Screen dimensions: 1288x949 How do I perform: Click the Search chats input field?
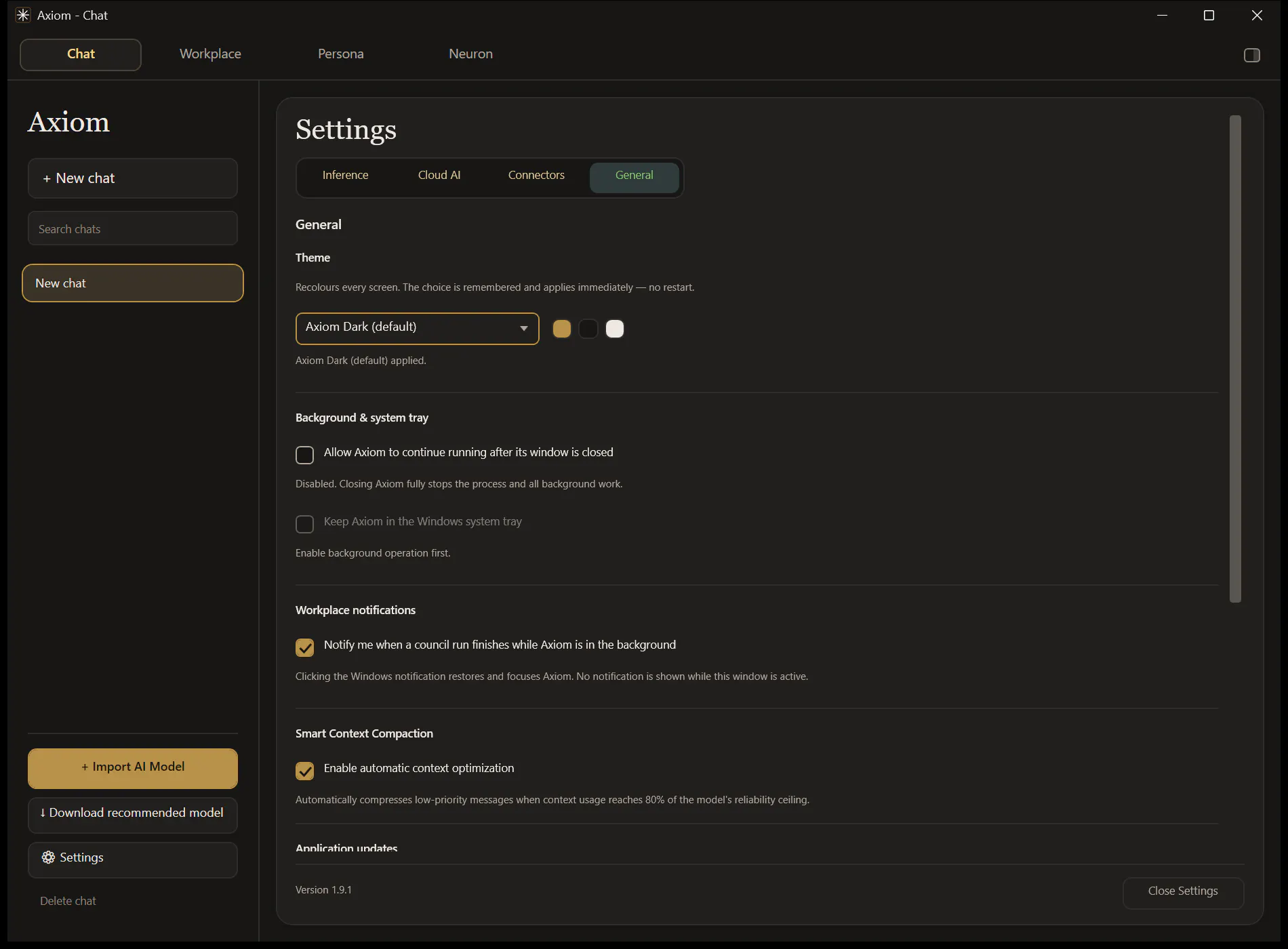(x=133, y=228)
